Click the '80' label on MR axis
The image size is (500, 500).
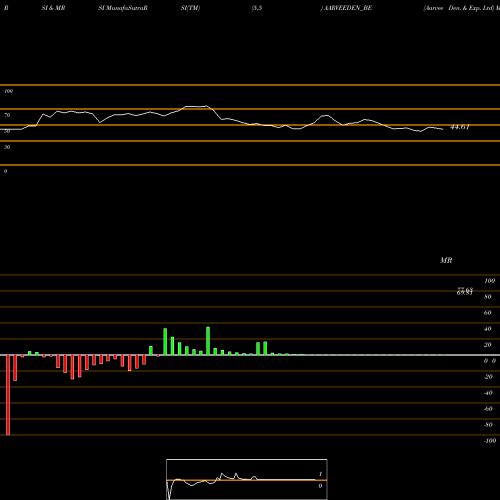tap(488, 297)
